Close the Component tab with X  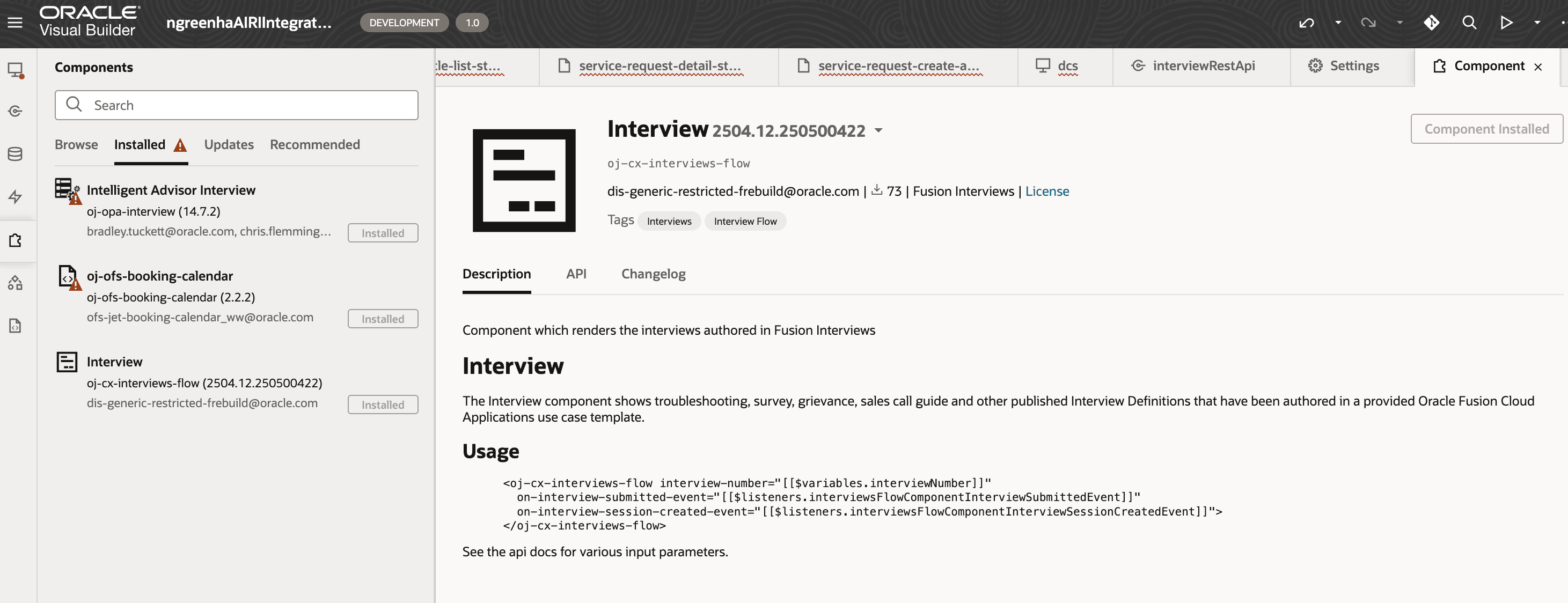pyautogui.click(x=1538, y=67)
